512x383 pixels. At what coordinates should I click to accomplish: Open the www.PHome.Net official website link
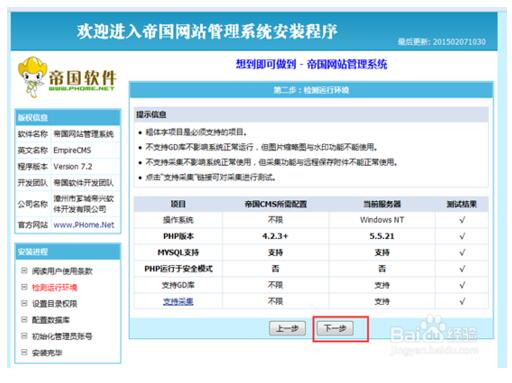click(84, 225)
